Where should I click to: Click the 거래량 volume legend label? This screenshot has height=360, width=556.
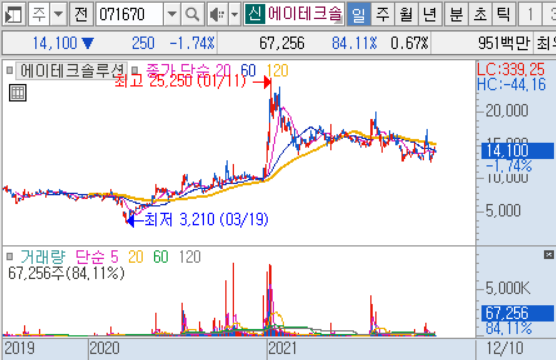pyautogui.click(x=43, y=256)
